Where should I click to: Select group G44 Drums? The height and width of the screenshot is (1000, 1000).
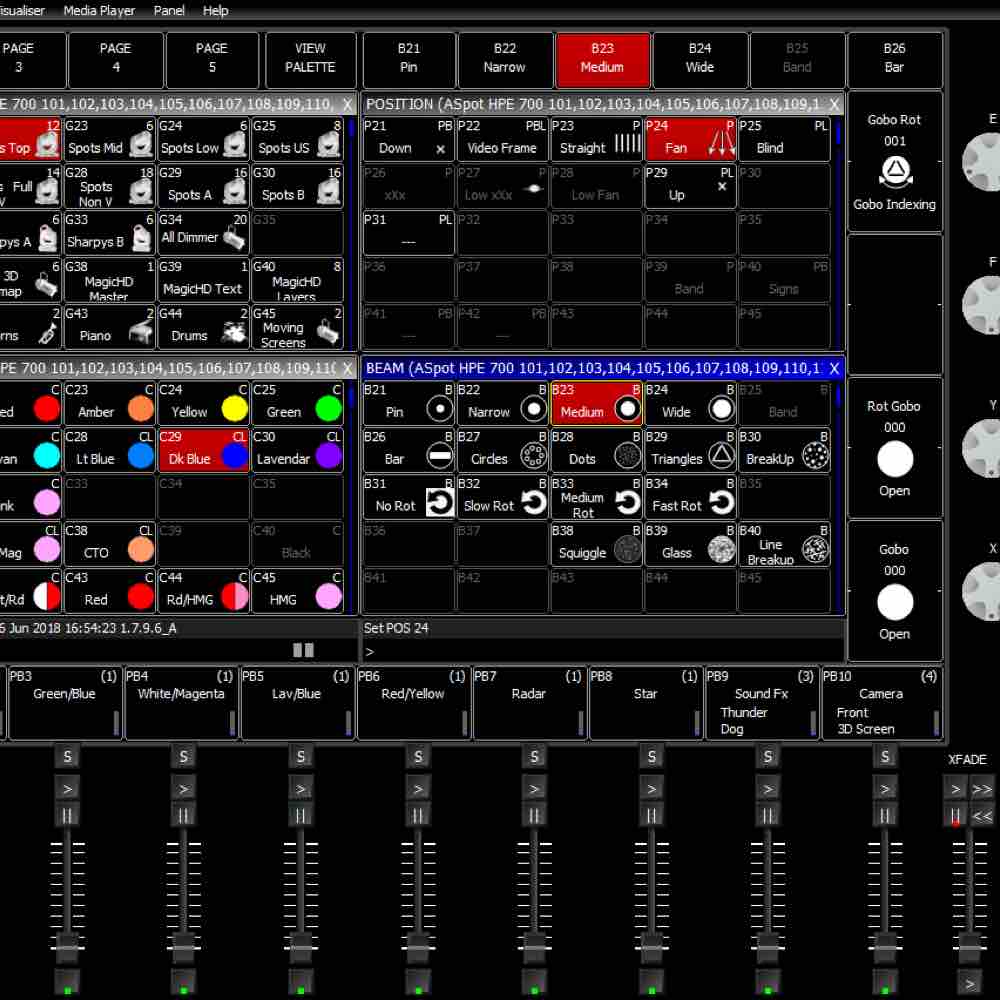point(203,327)
